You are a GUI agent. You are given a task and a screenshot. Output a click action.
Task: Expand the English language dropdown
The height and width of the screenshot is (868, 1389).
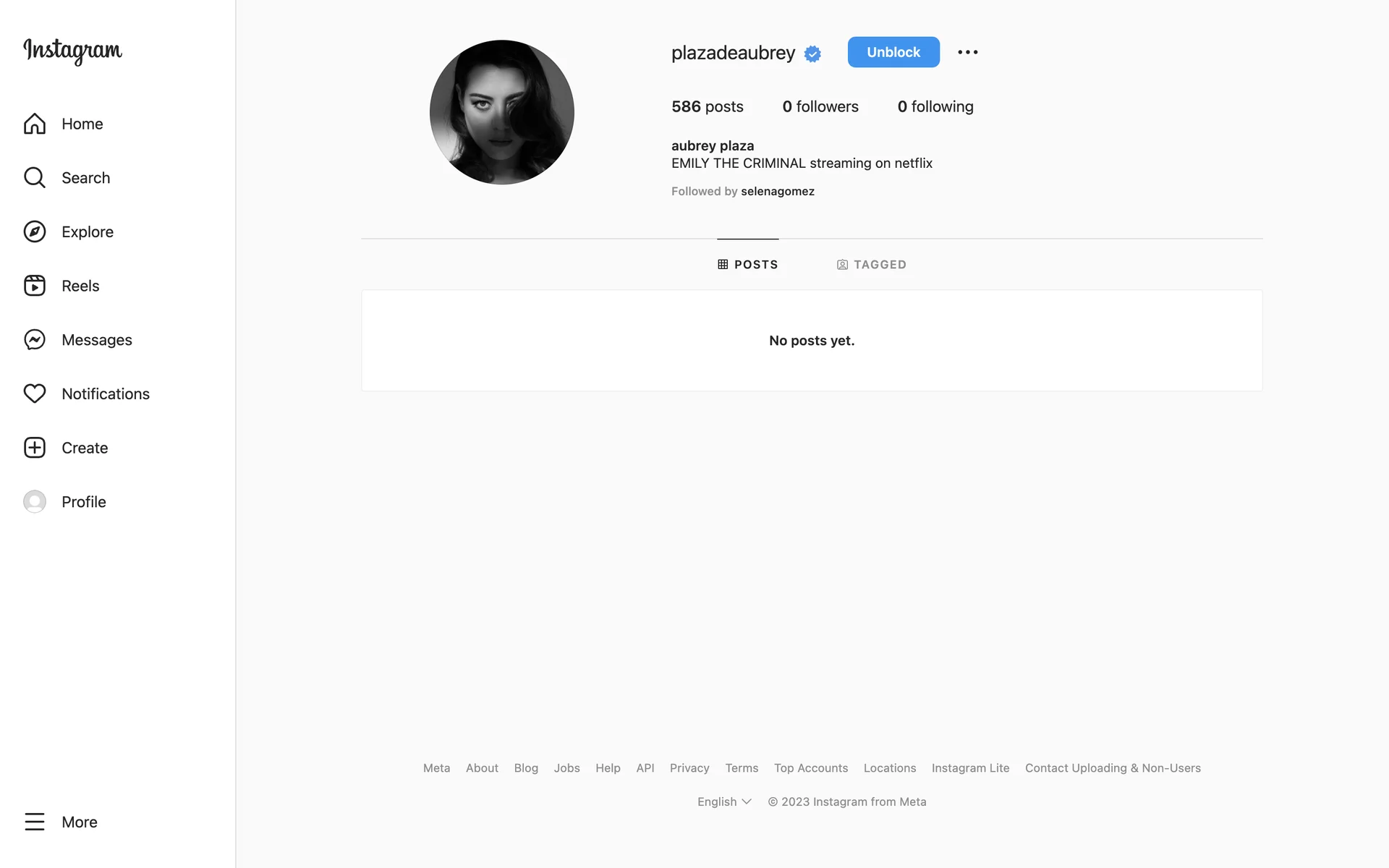coord(724,801)
